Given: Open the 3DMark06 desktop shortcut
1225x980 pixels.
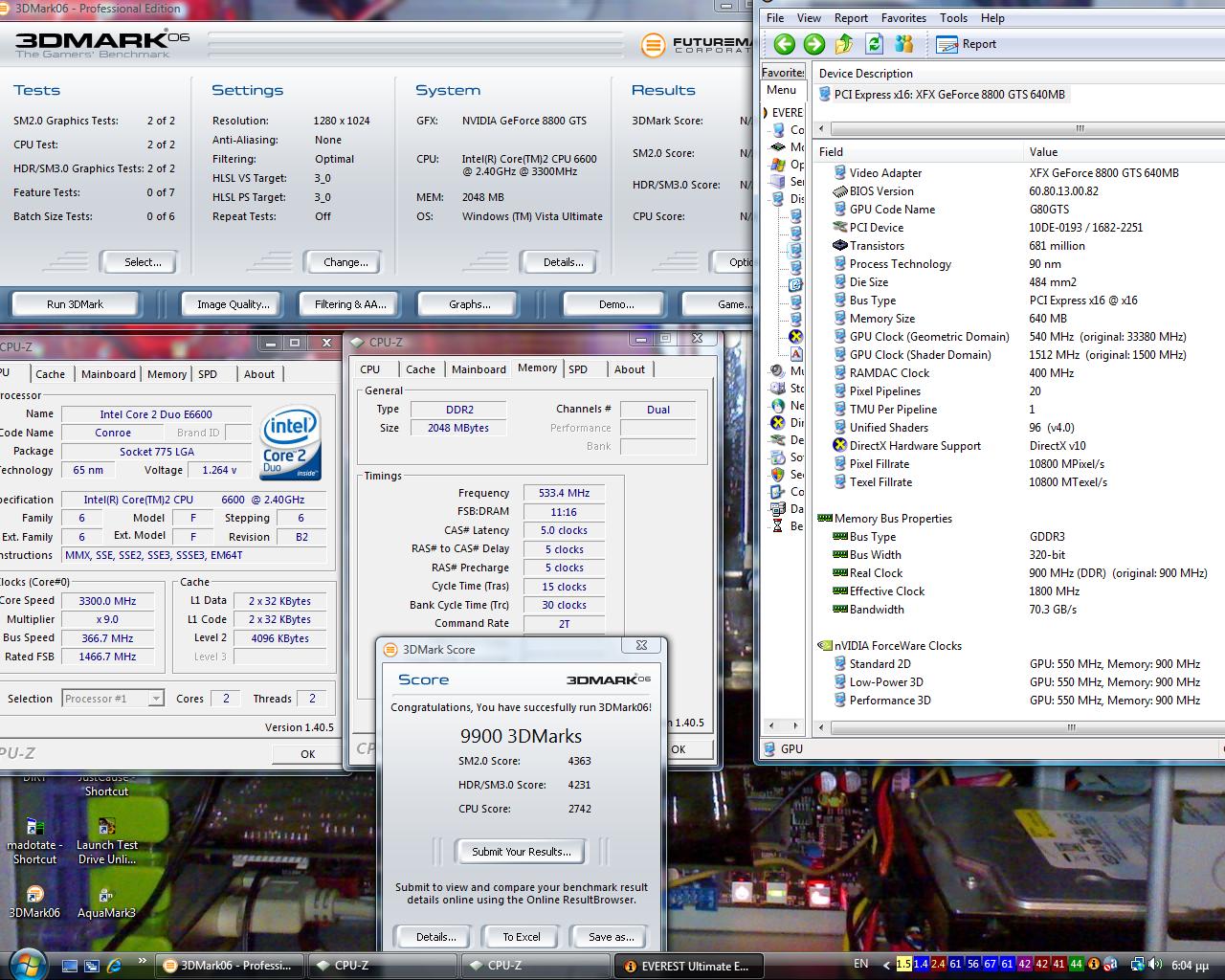Looking at the screenshot, I should point(34,901).
